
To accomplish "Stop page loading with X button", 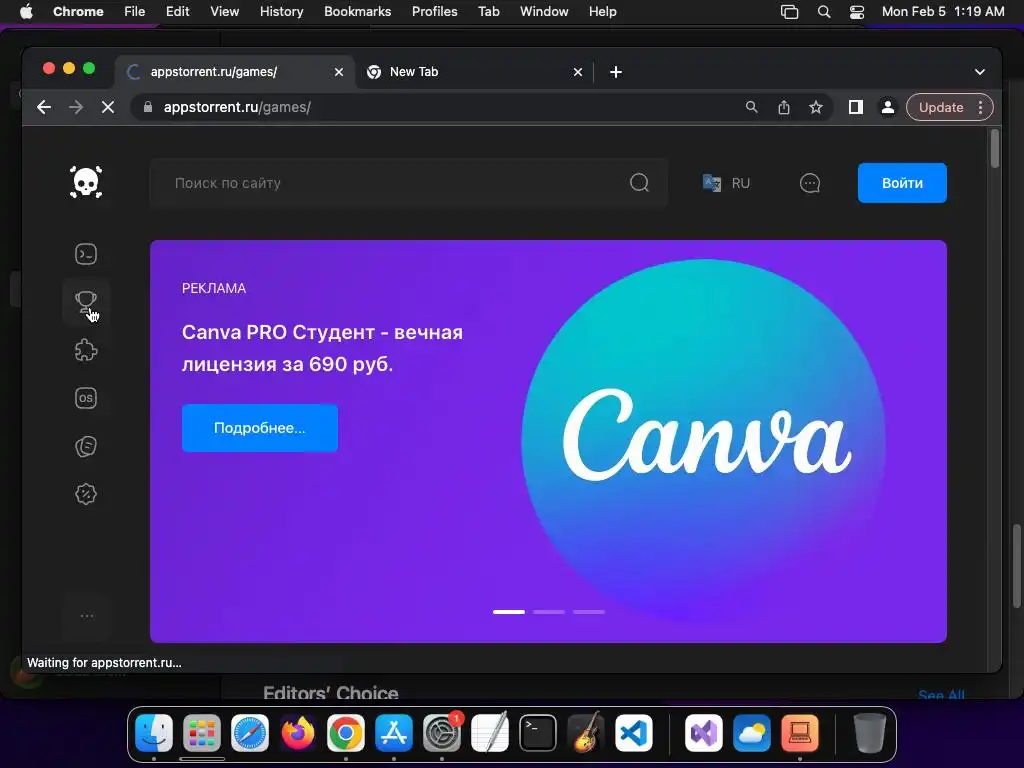I will click(x=108, y=107).
